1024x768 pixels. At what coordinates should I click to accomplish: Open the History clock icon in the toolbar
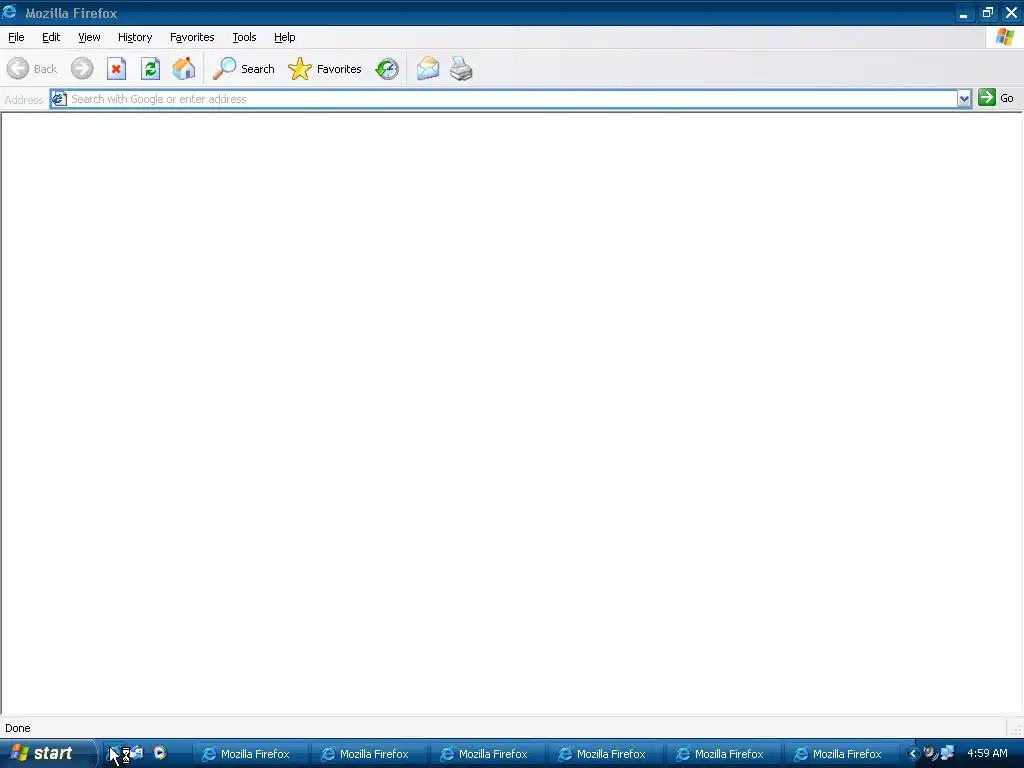(387, 69)
